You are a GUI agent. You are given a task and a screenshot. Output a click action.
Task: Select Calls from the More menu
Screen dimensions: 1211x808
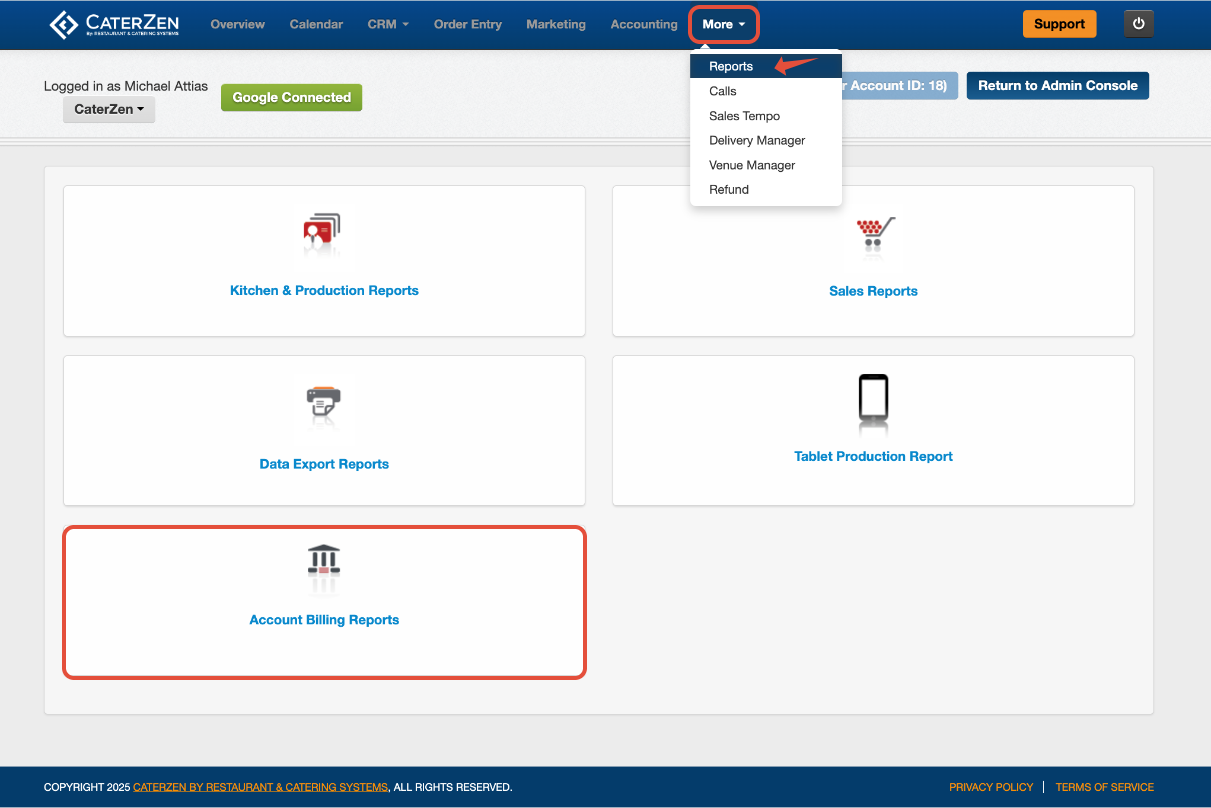point(766,91)
